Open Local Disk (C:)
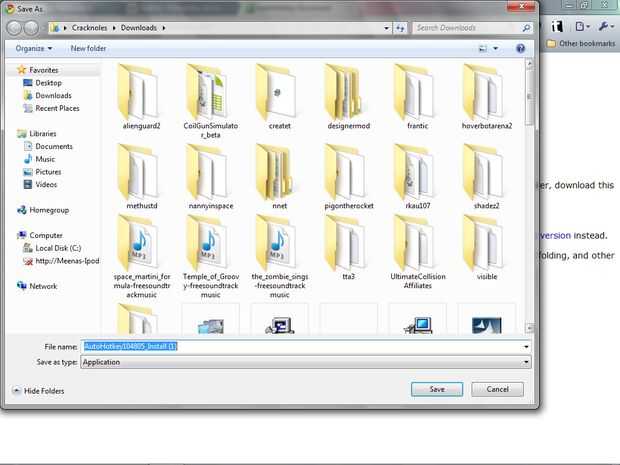The height and width of the screenshot is (465, 620). (x=52, y=248)
